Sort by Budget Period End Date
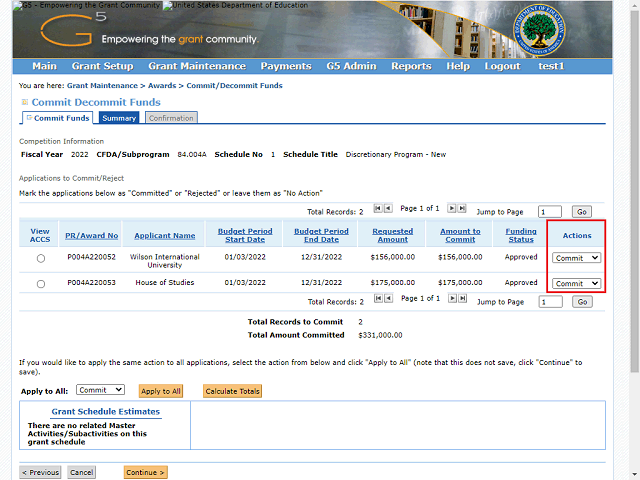640x480 pixels. click(321, 235)
